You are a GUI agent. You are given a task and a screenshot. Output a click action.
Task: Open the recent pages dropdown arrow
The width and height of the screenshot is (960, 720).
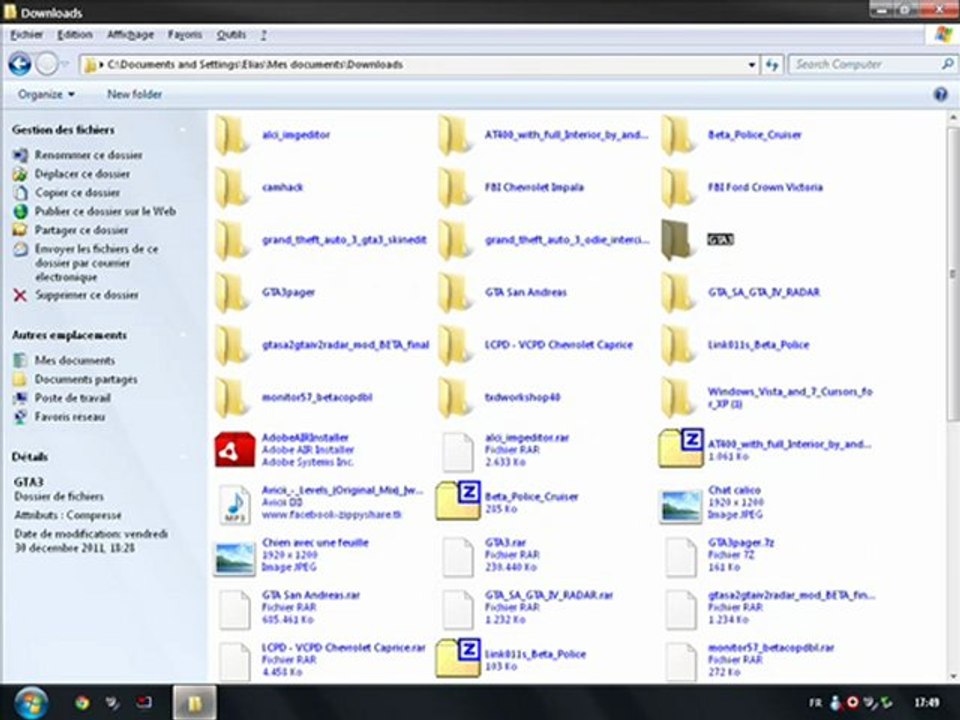pyautogui.click(x=65, y=64)
